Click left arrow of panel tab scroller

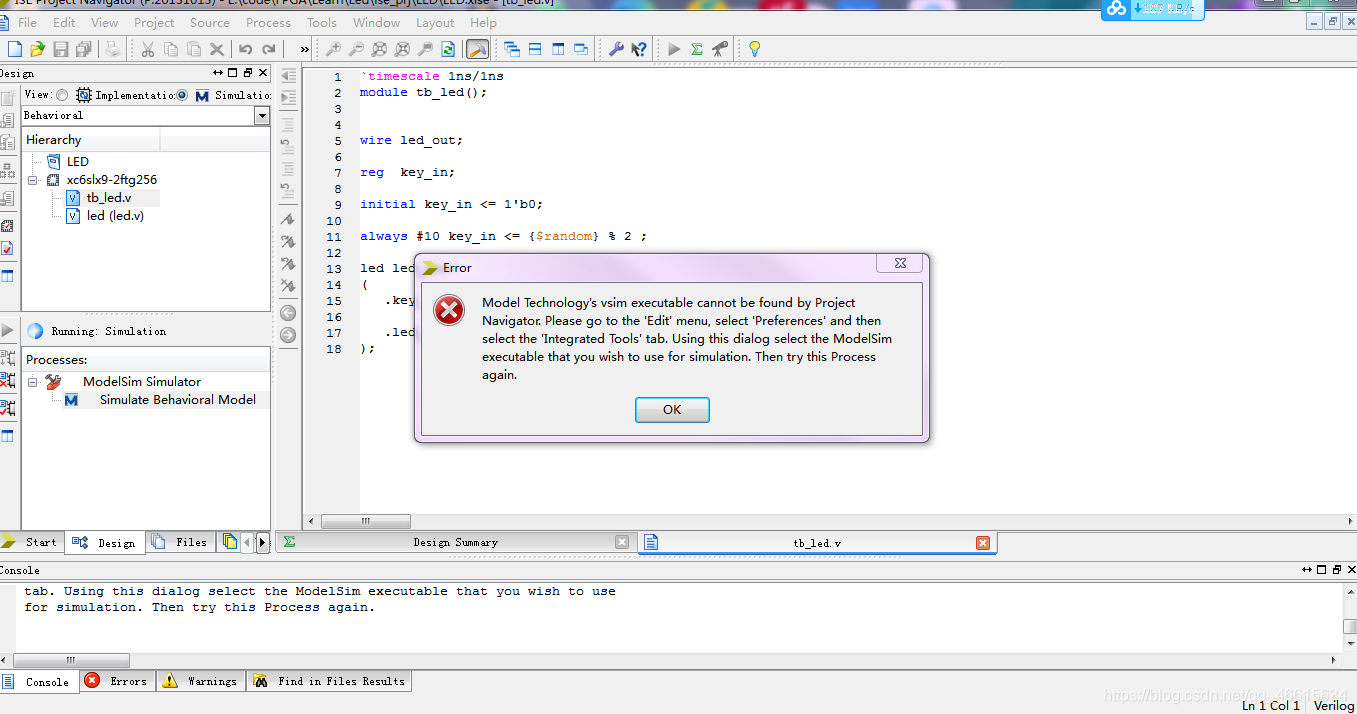point(247,542)
